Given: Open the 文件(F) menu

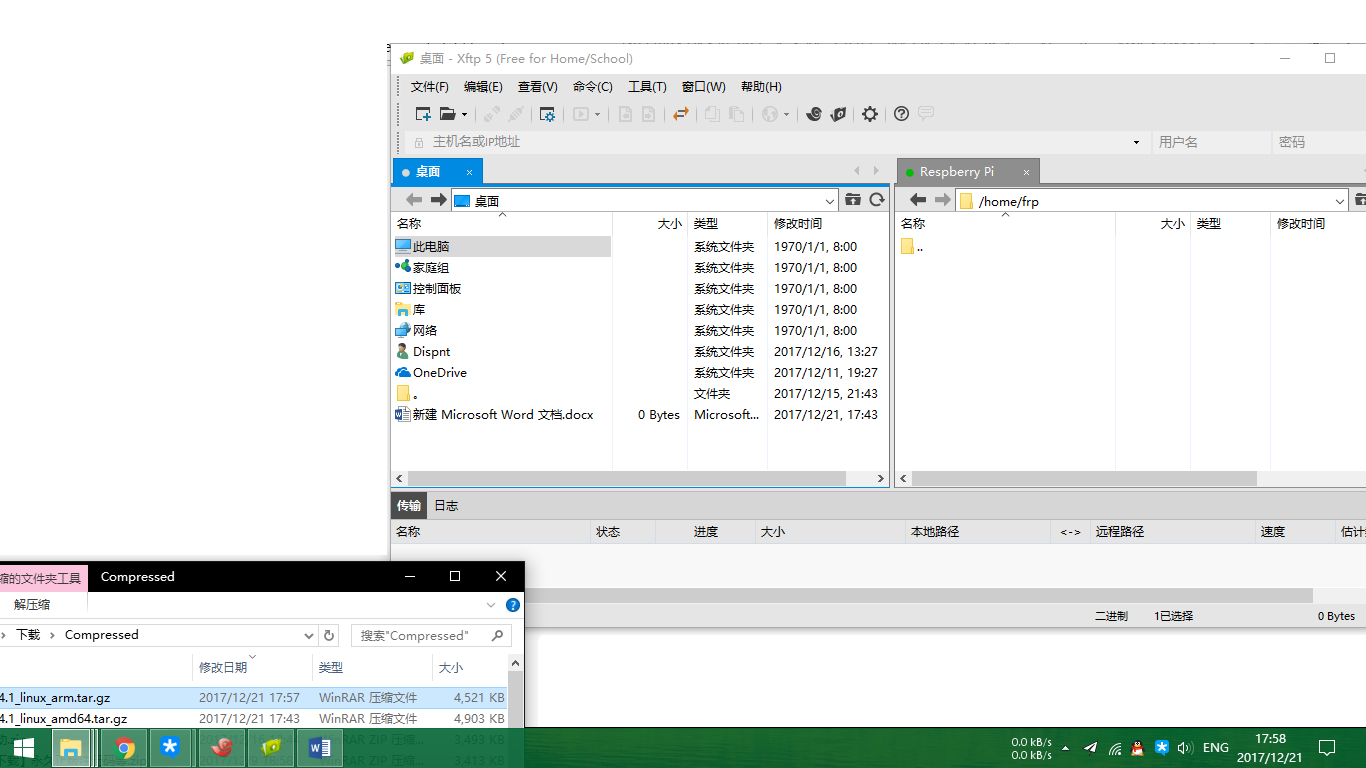Looking at the screenshot, I should click(430, 87).
